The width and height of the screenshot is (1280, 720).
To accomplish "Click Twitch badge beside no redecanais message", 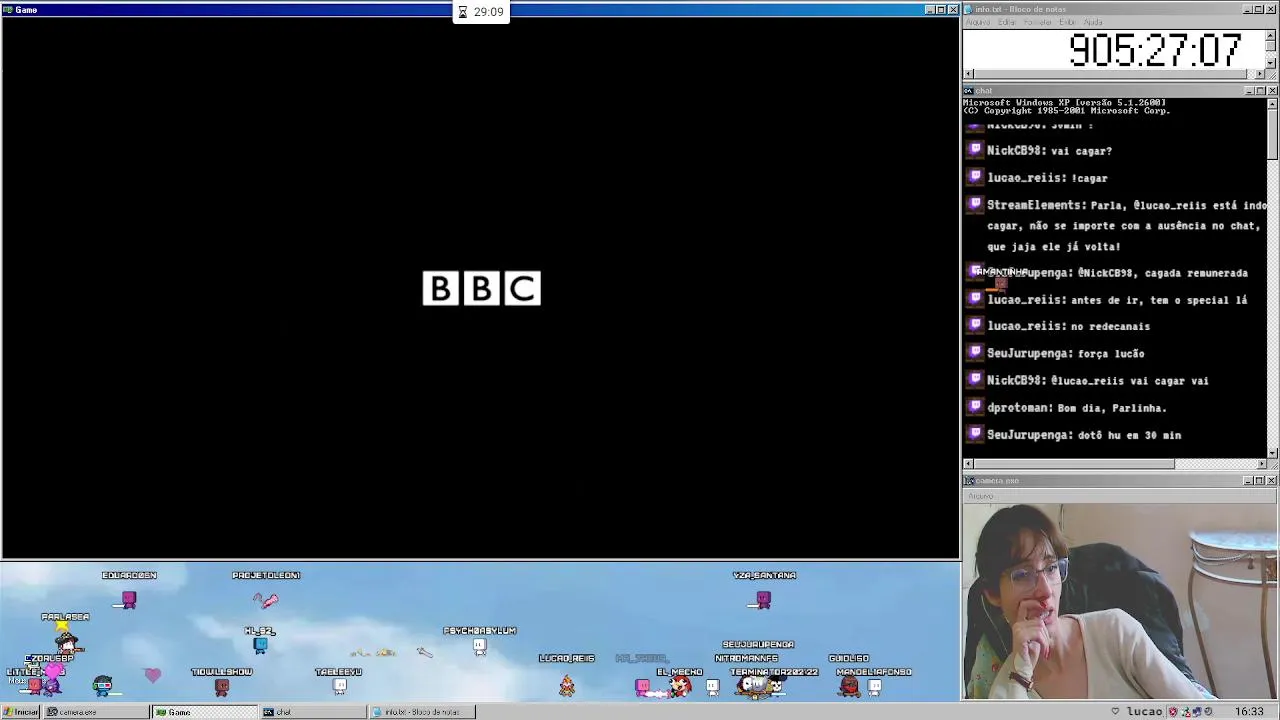I will tap(975, 325).
